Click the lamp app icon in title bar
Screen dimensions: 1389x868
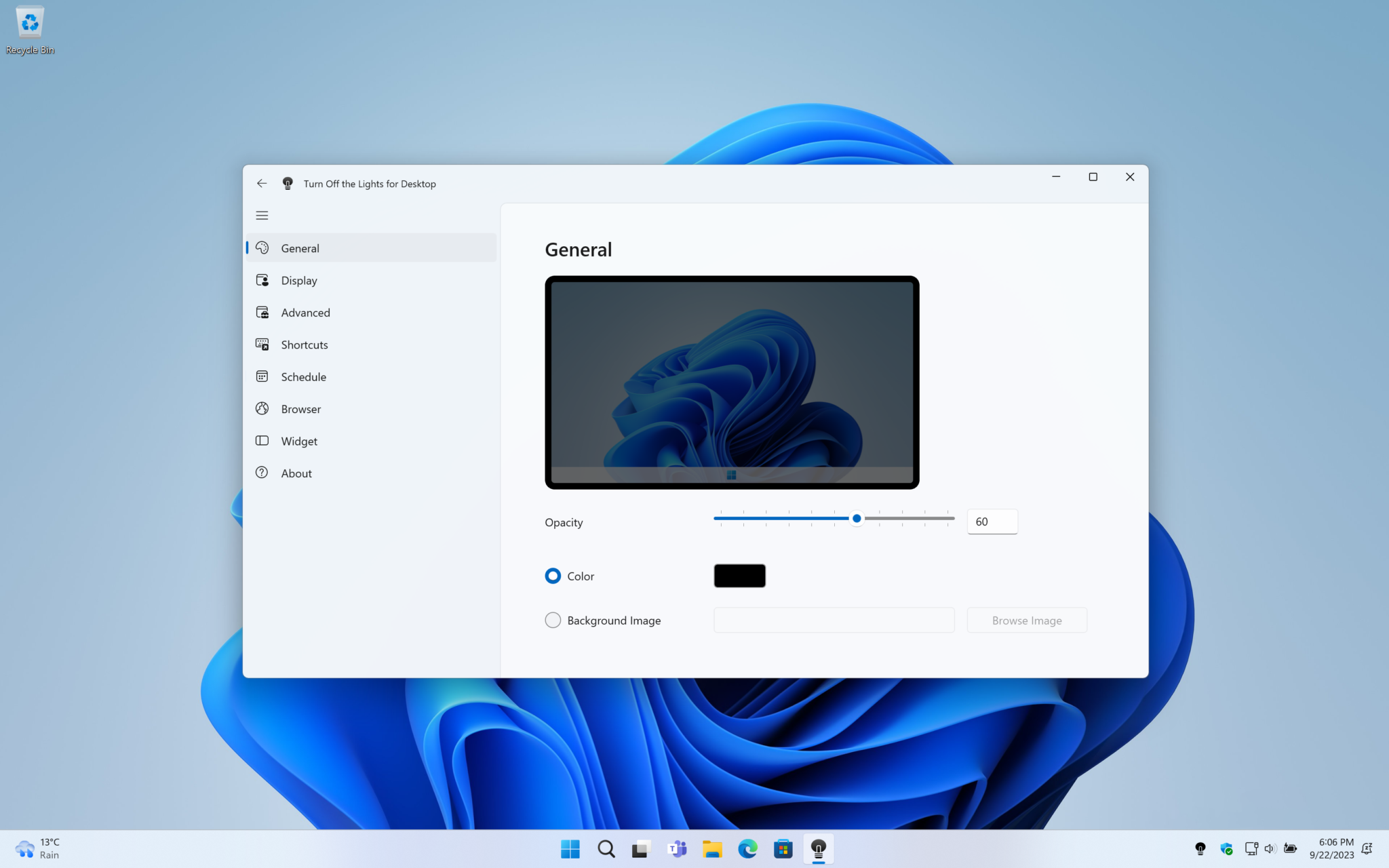click(x=288, y=183)
